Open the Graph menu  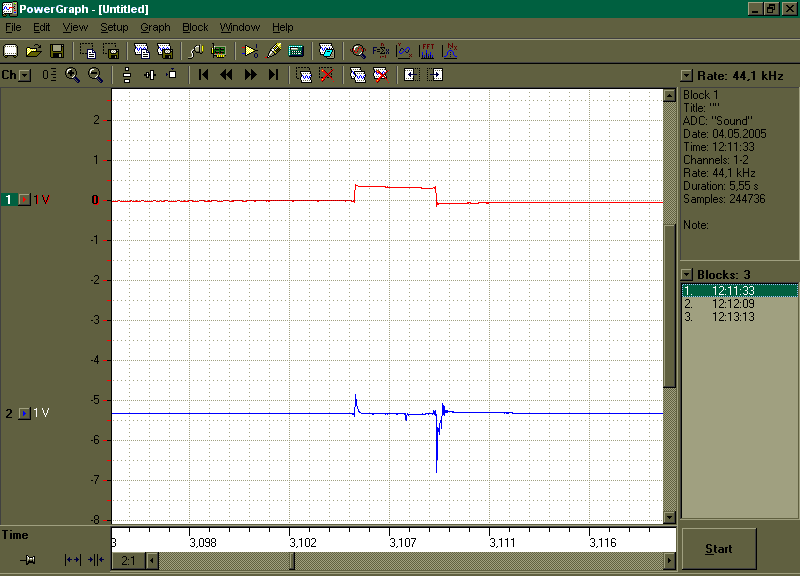[155, 28]
